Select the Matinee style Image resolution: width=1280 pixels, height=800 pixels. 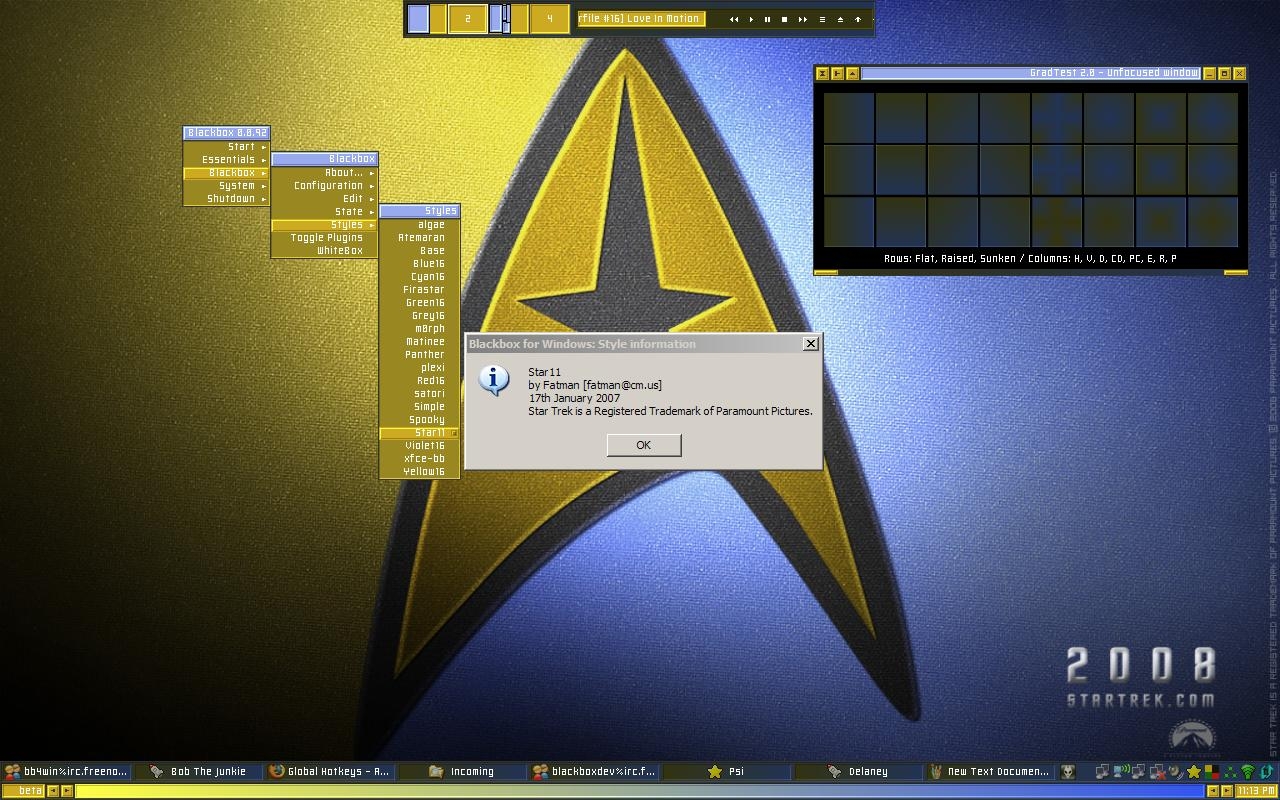tap(419, 342)
